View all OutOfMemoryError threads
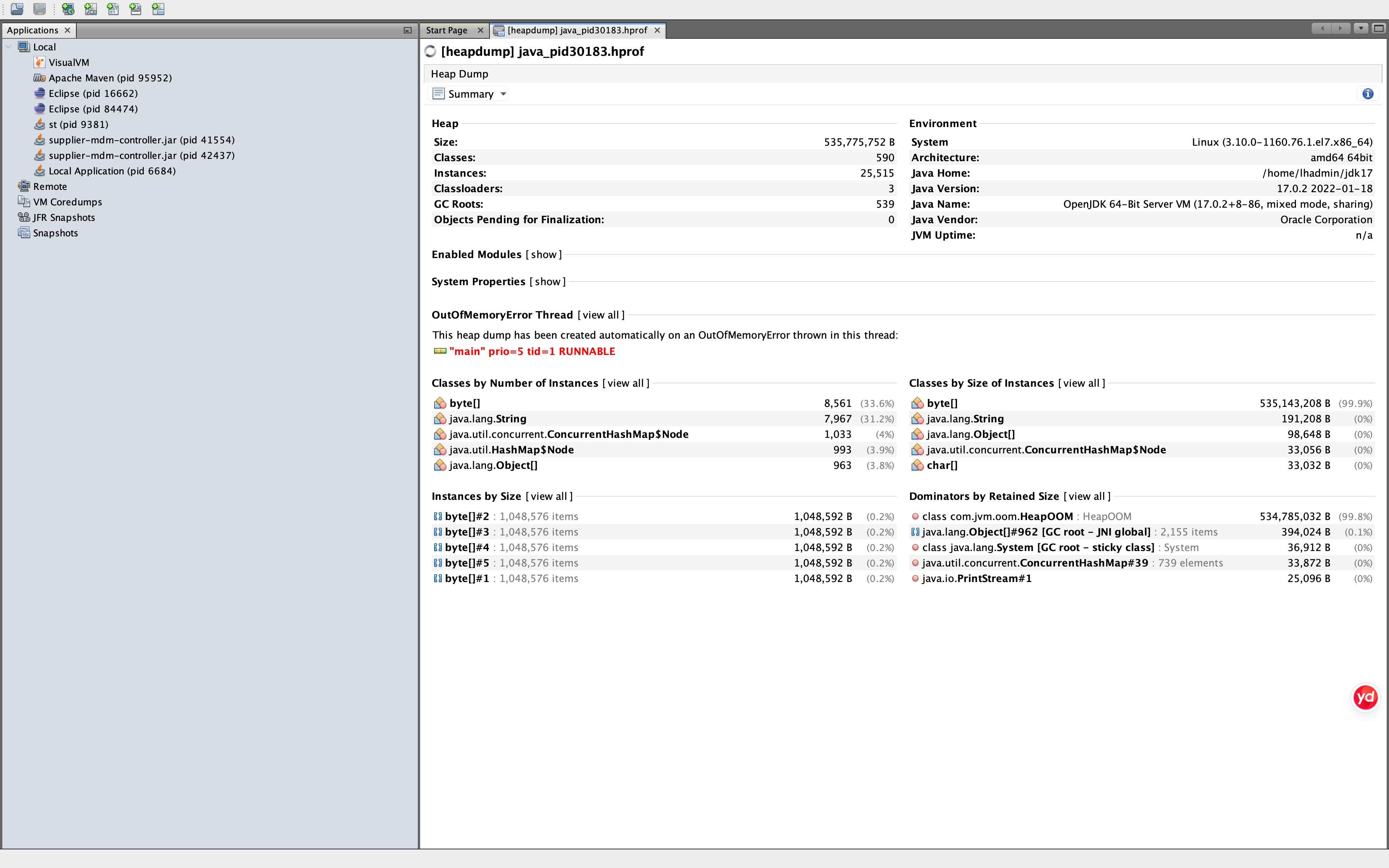 point(601,315)
